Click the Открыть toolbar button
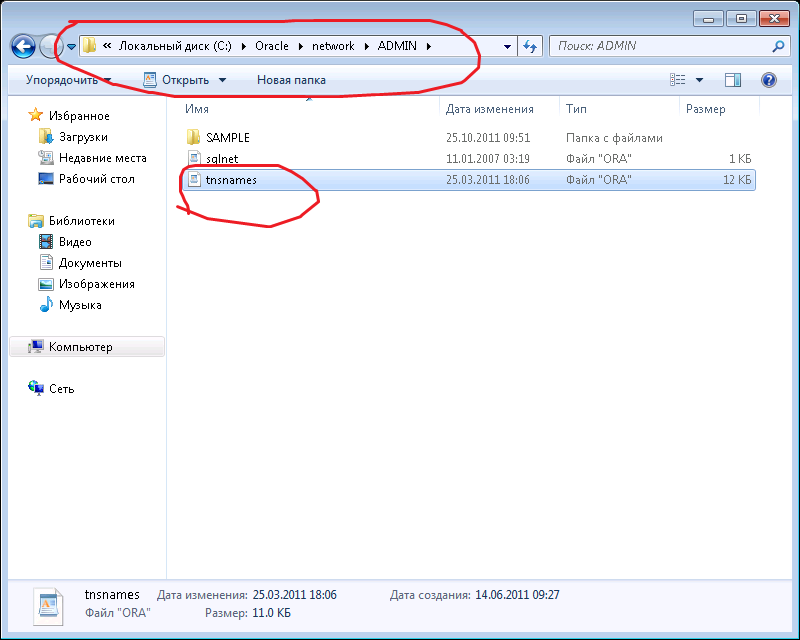Viewport: 800px width, 640px height. click(176, 80)
